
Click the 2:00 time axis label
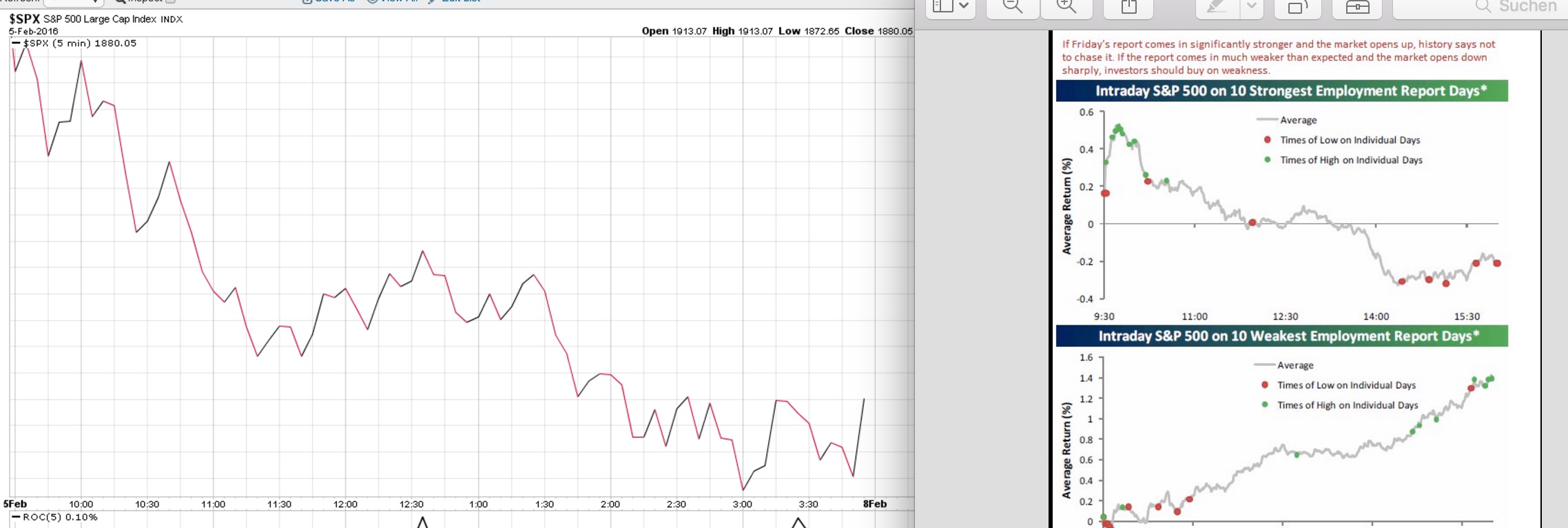(610, 504)
